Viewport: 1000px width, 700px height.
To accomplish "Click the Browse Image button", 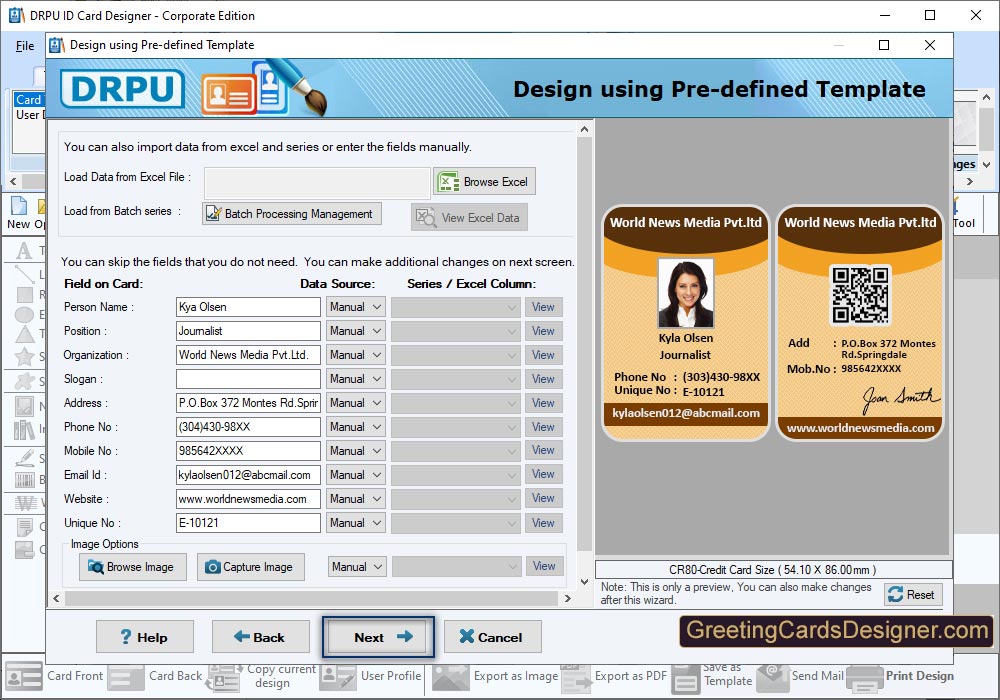I will tap(133, 567).
